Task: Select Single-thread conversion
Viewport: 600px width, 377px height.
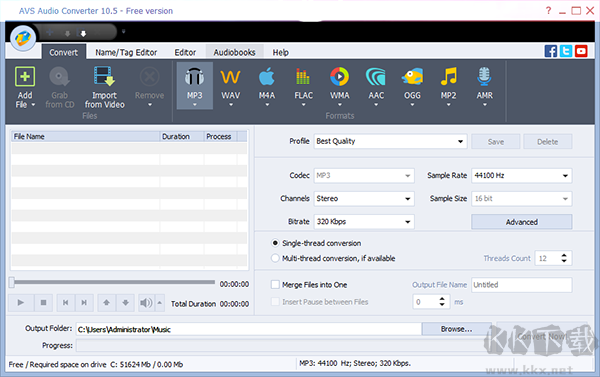Action: click(x=275, y=243)
